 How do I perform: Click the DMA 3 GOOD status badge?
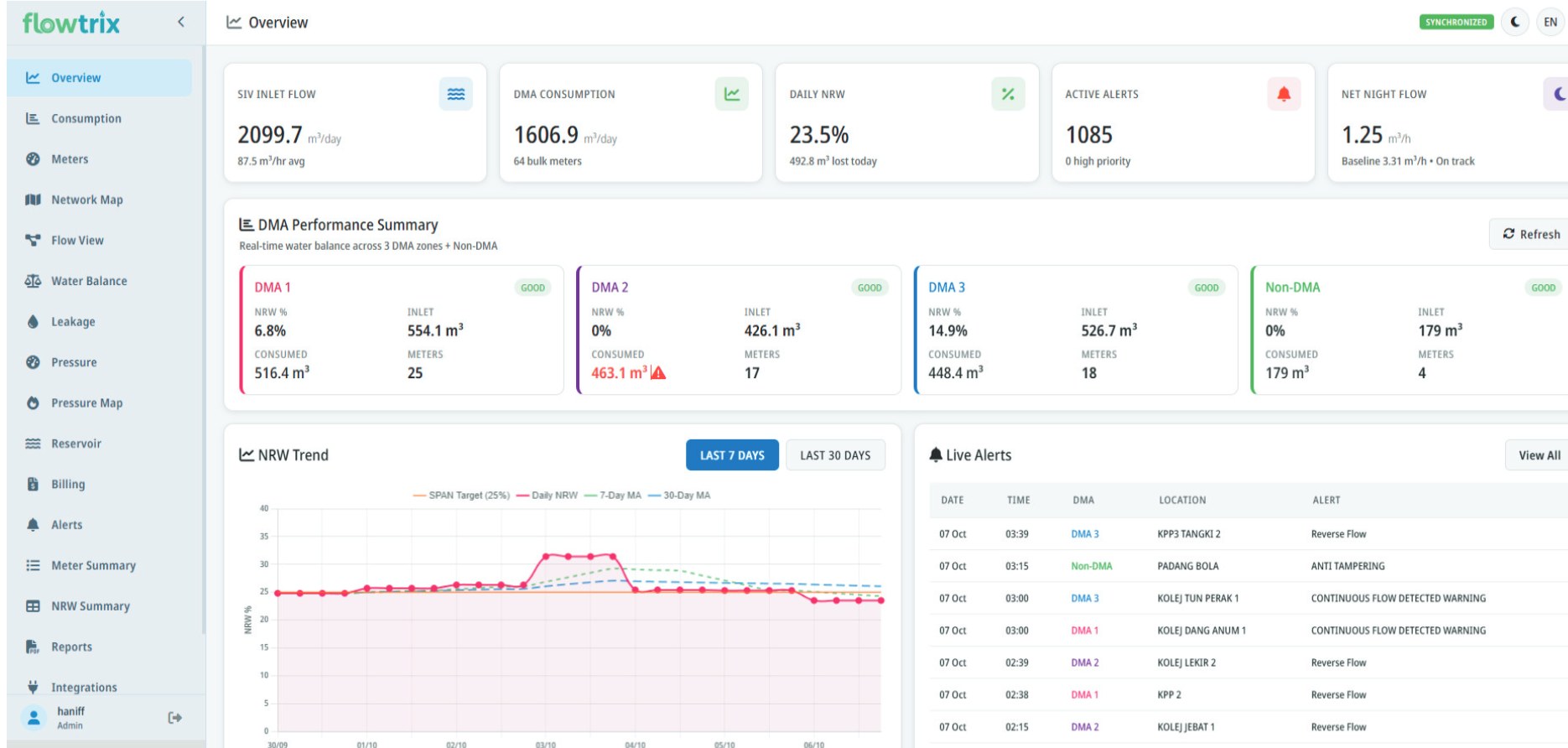(x=1207, y=288)
